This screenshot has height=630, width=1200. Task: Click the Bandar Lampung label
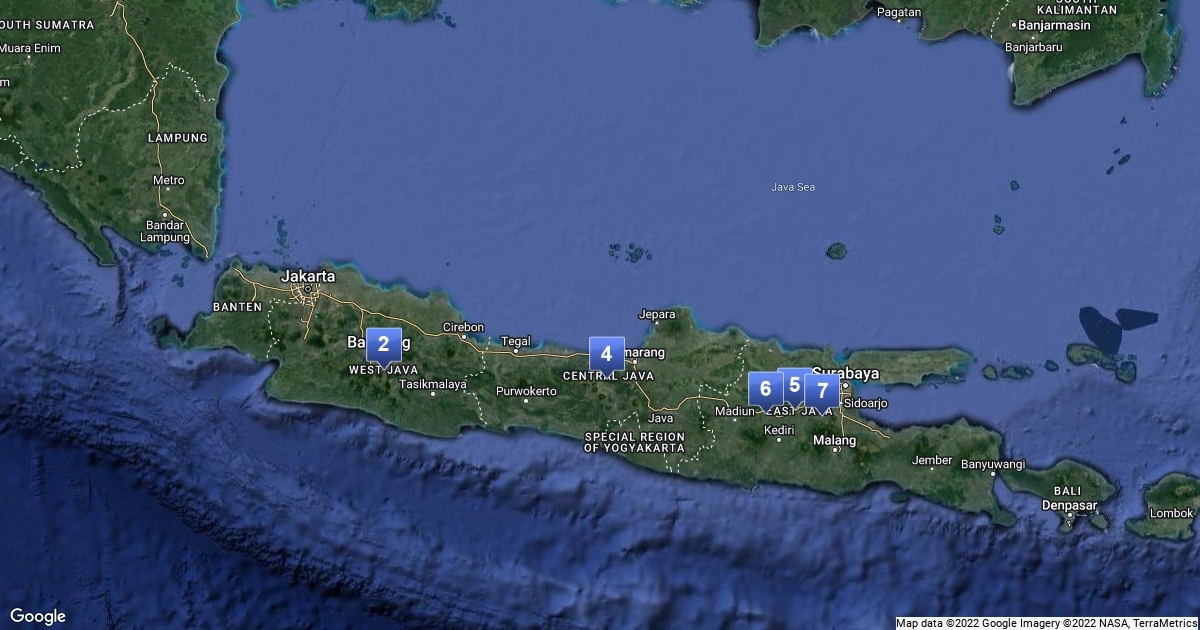tap(165, 231)
